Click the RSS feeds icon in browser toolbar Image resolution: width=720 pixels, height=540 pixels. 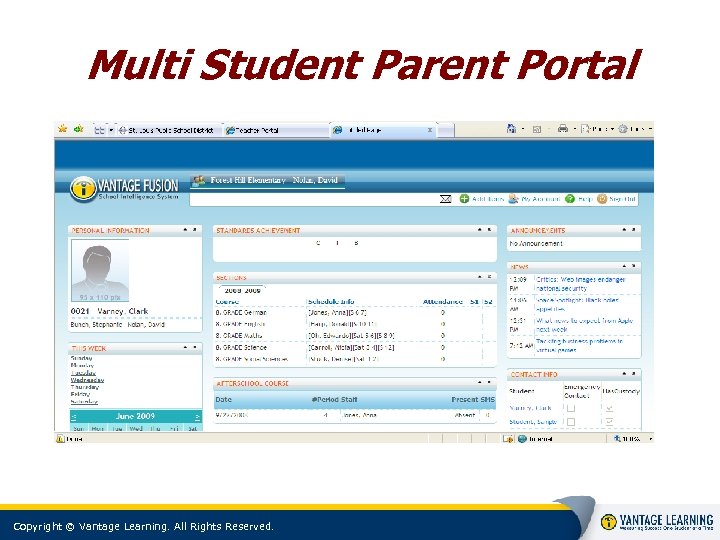coord(536,130)
